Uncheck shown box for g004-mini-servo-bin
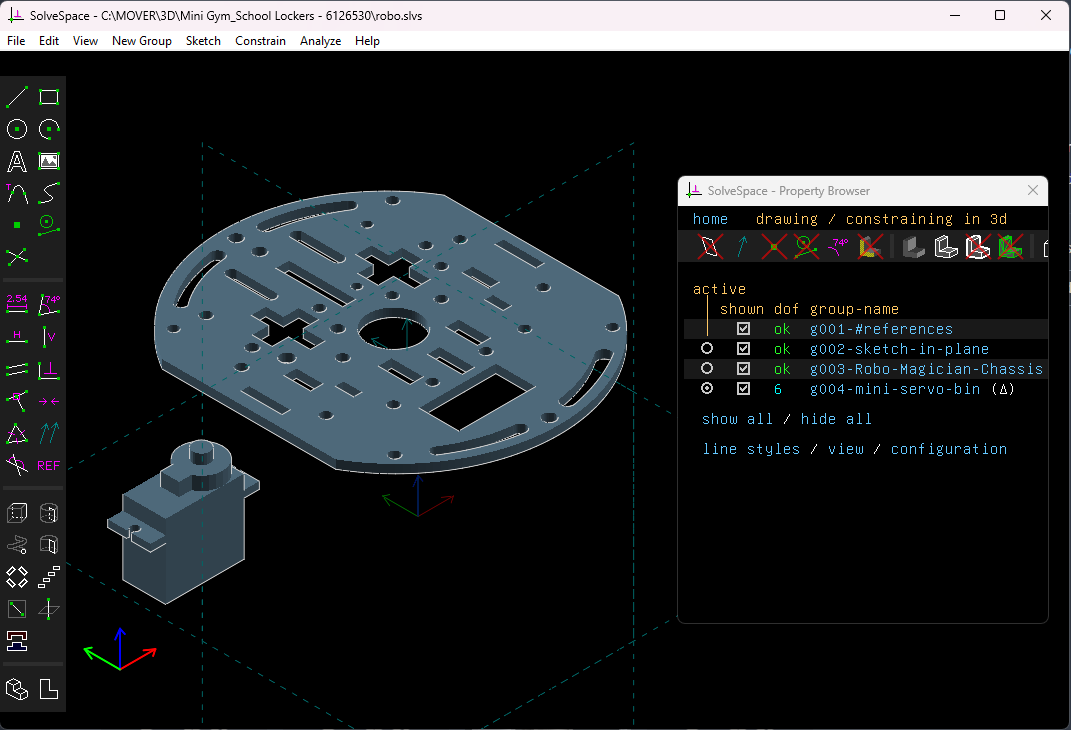The height and width of the screenshot is (730, 1071). pyautogui.click(x=743, y=389)
